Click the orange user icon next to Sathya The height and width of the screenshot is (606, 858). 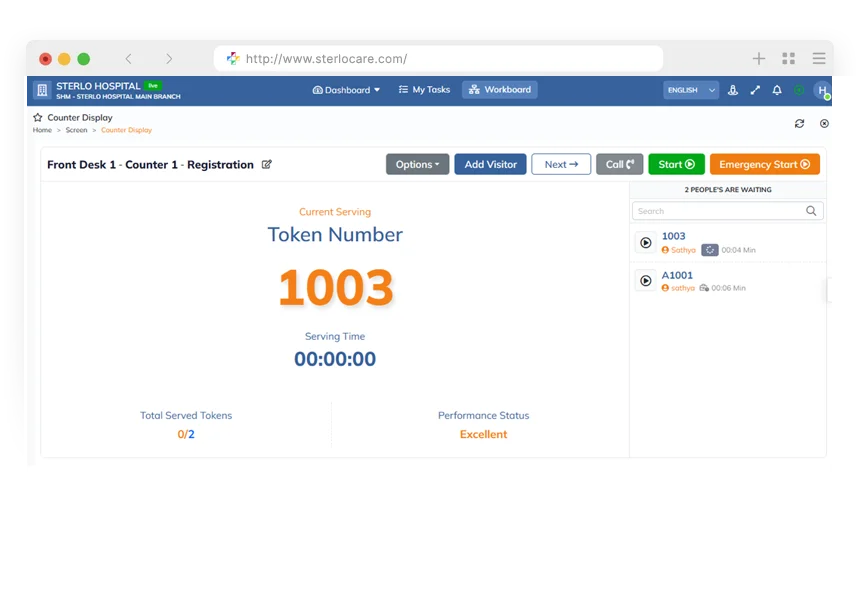(665, 250)
